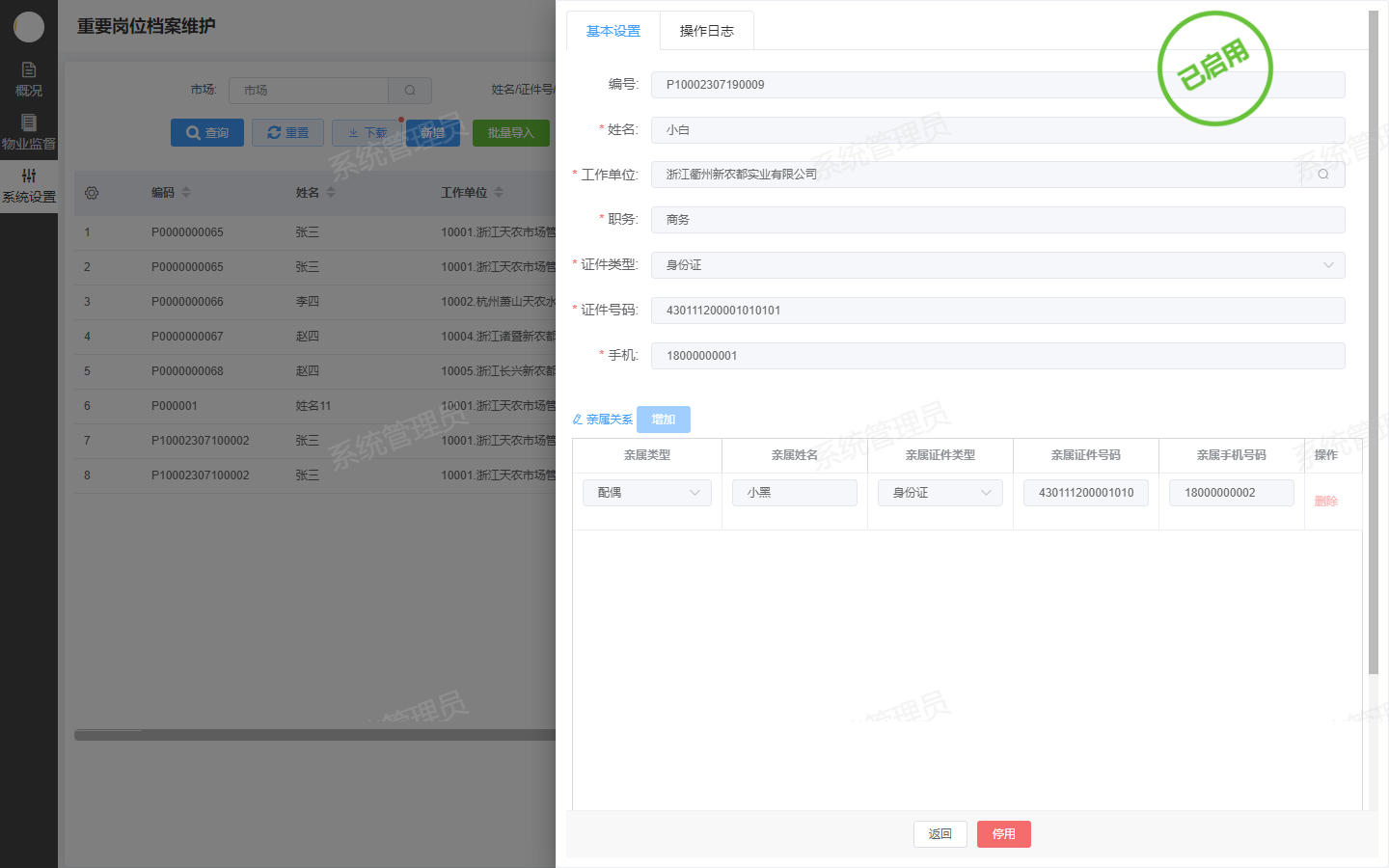Open the 概况 overview sidebar icon
This screenshot has width=1389, height=868.
(x=29, y=78)
